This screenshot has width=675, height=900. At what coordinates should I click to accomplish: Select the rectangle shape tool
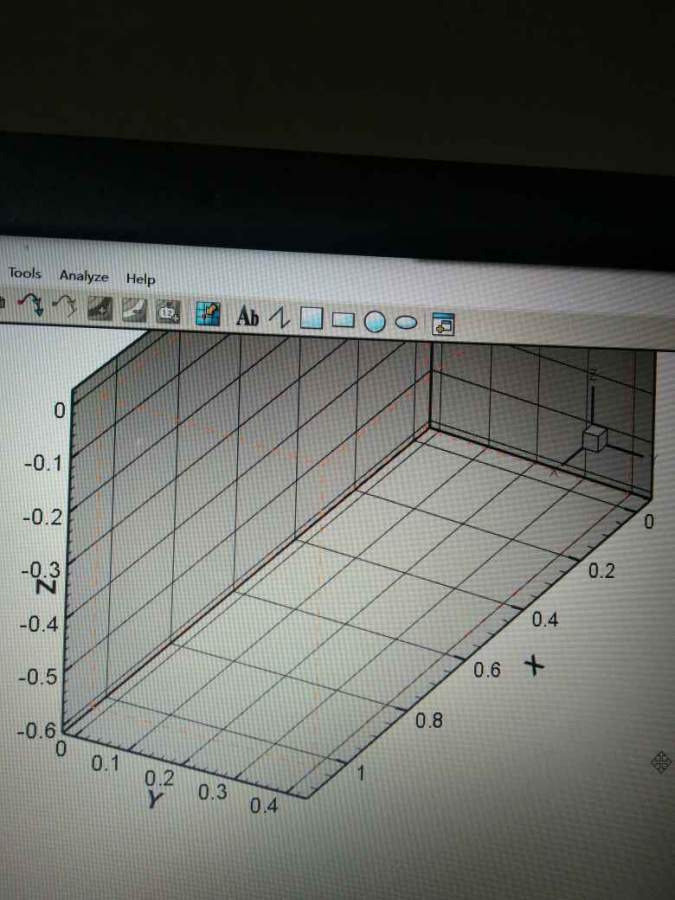[343, 320]
